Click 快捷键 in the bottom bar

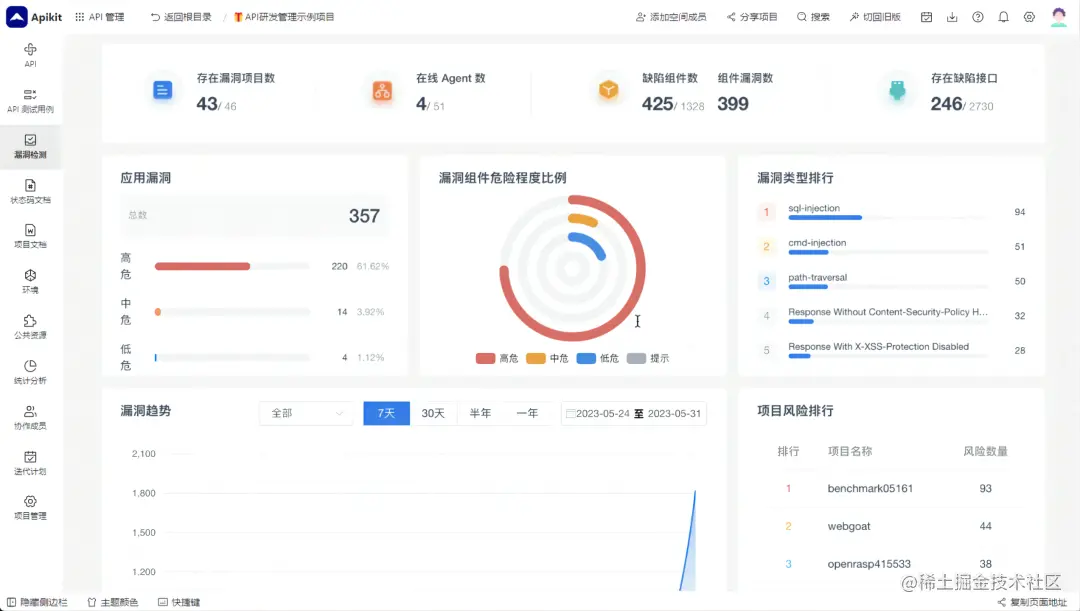coord(179,602)
